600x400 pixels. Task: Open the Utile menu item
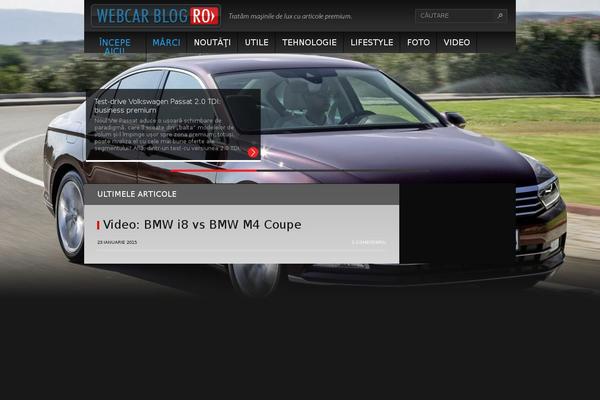pyautogui.click(x=256, y=42)
